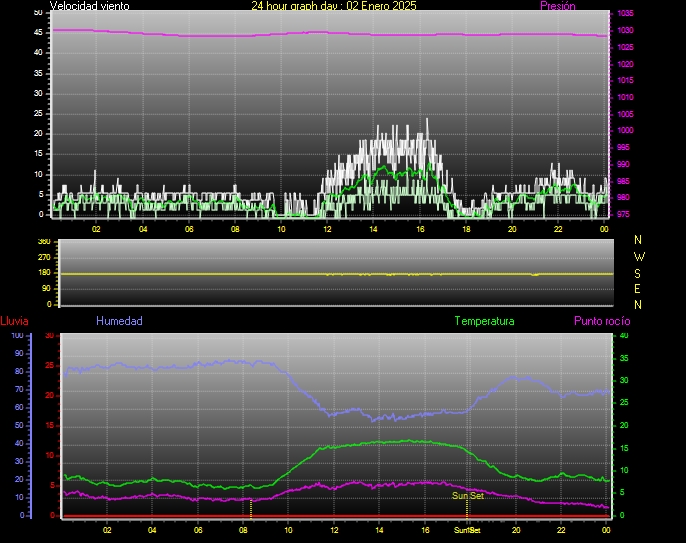Click the "1010" pressure axis value
The image size is (686, 543).
(625, 98)
